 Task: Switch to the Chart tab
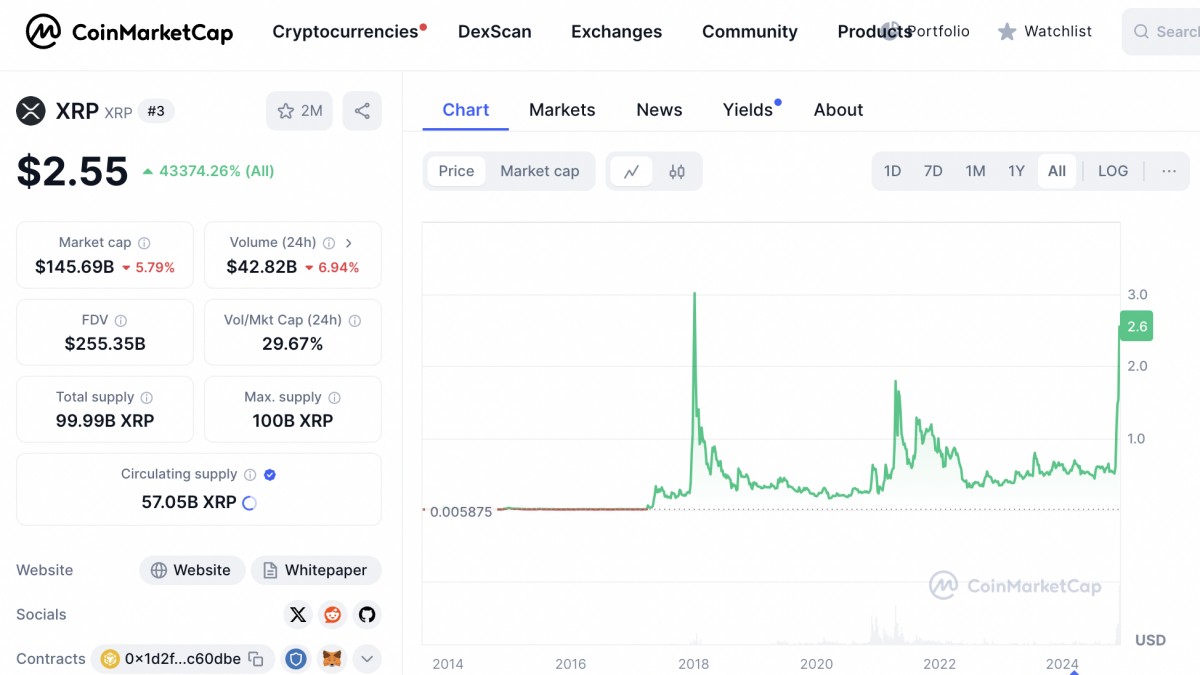[x=466, y=110]
